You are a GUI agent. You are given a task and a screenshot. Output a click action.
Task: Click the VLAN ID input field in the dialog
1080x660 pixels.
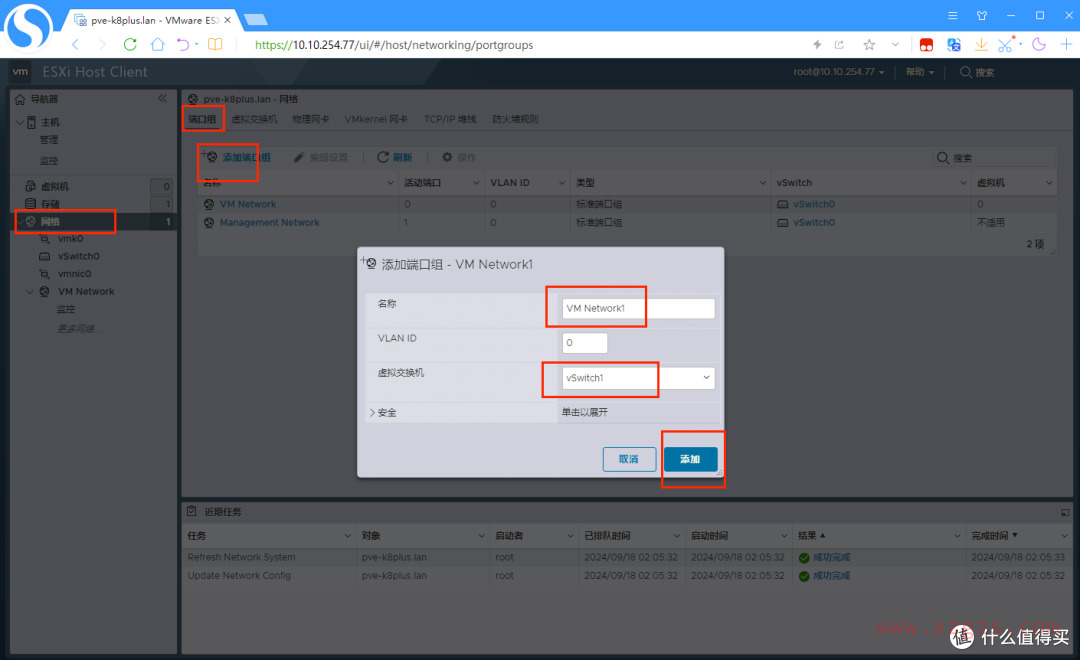tap(584, 342)
